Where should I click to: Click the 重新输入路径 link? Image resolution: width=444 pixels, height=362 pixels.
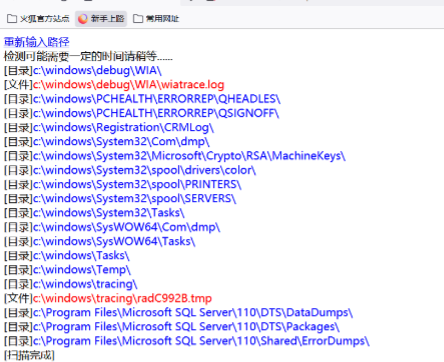click(37, 42)
